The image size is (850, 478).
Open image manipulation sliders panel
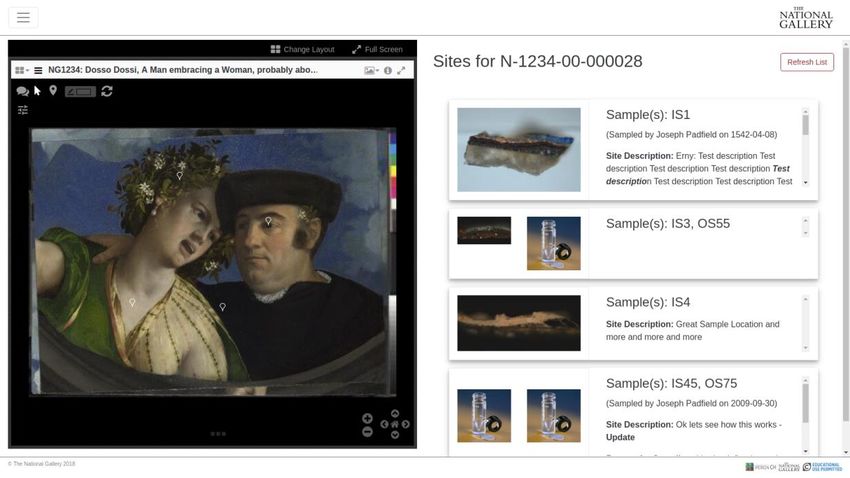click(23, 110)
